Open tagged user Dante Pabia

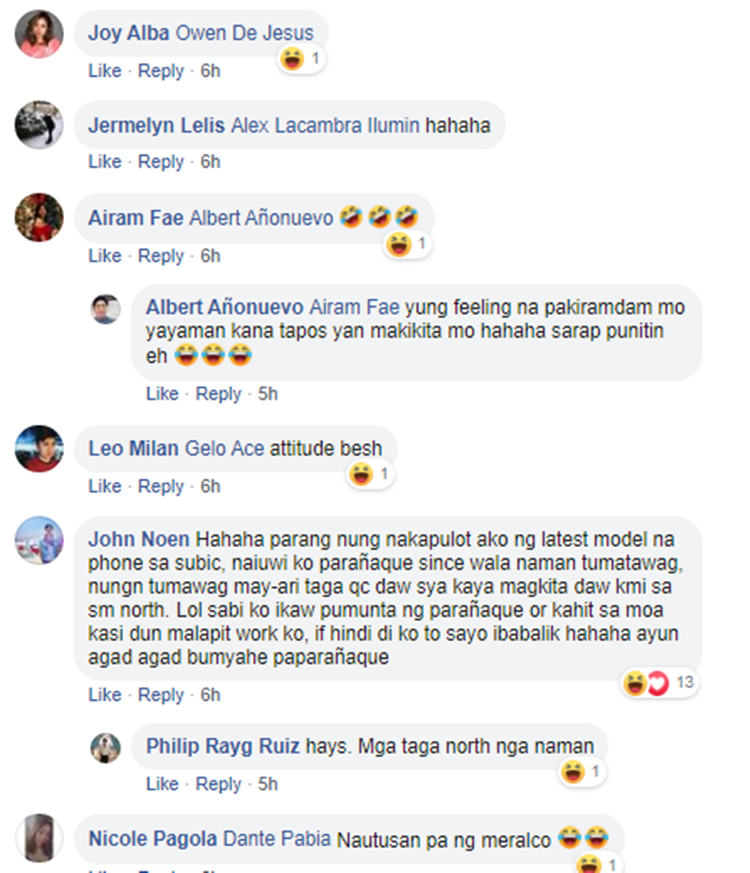coord(277,838)
